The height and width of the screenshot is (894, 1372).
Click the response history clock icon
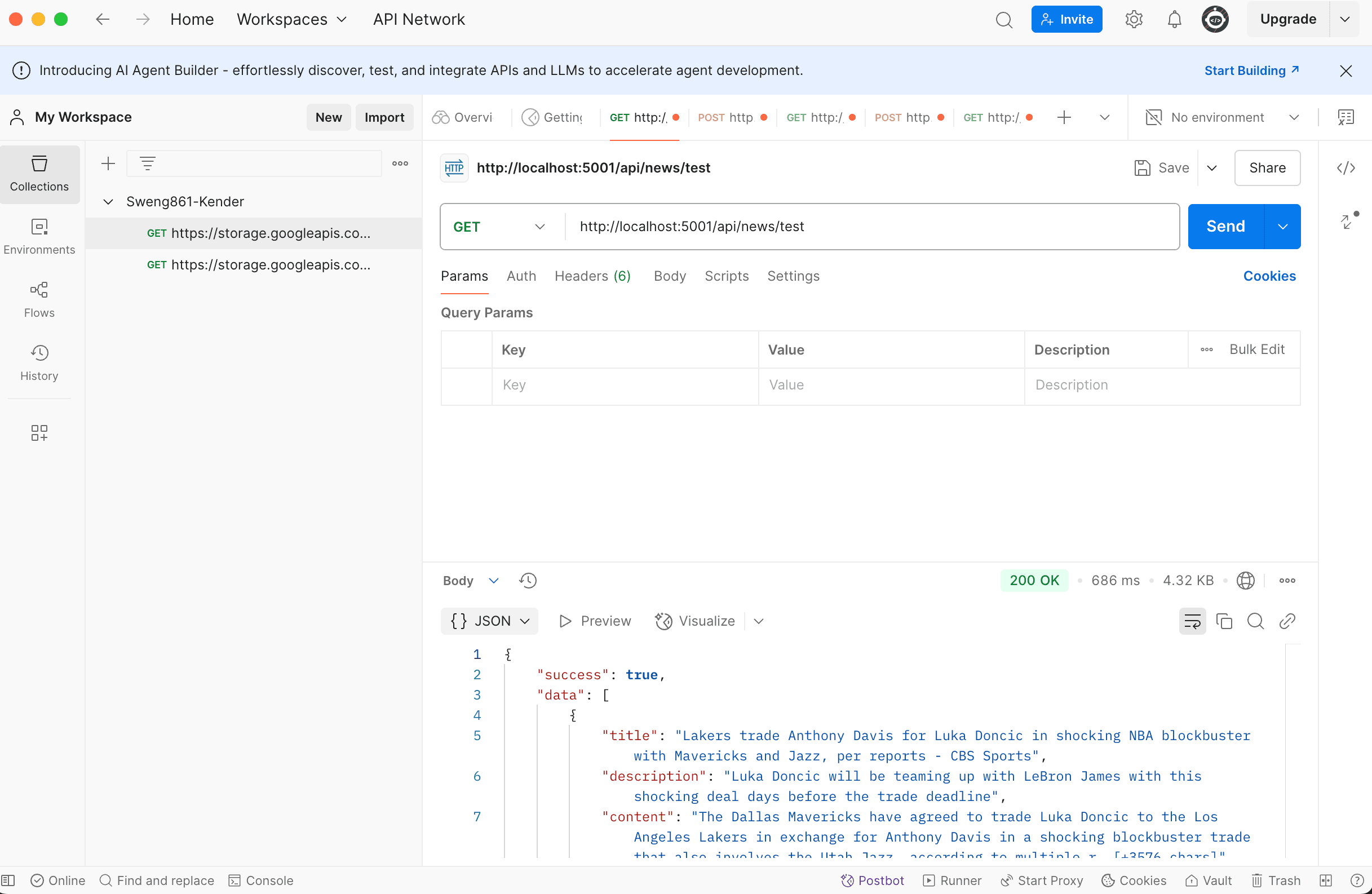[528, 581]
